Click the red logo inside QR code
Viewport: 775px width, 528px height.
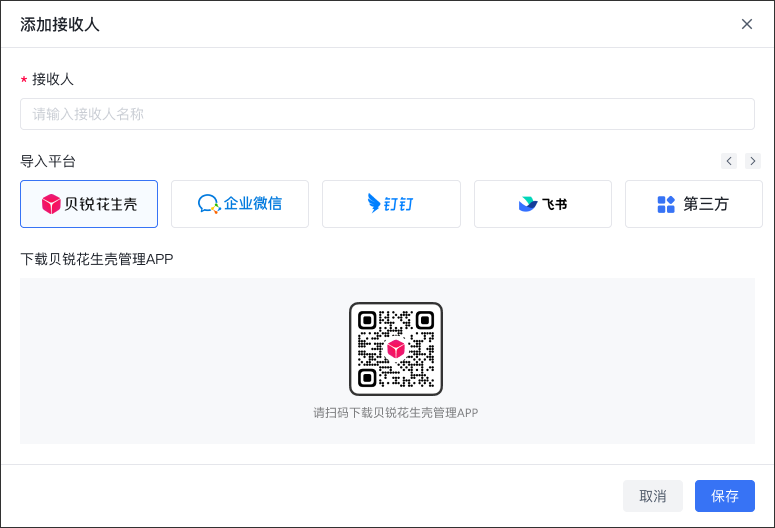396,349
